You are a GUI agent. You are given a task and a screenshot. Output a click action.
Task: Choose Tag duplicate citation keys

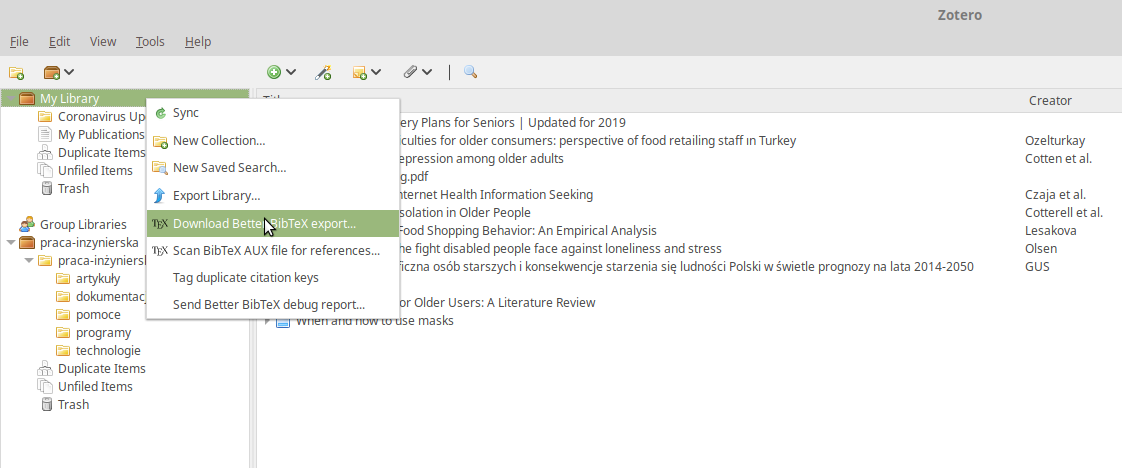[273, 278]
